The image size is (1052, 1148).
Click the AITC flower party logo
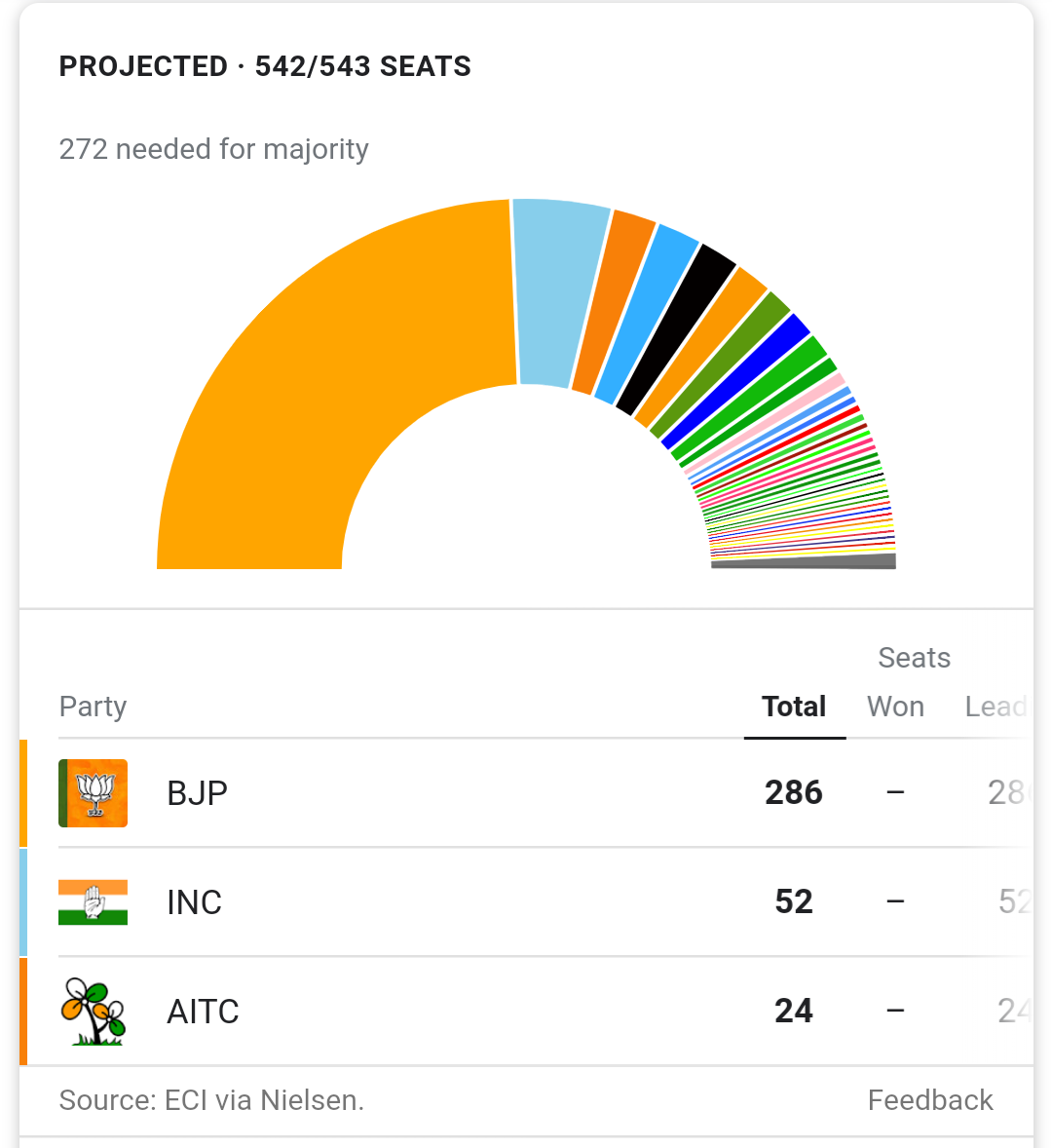94,1012
